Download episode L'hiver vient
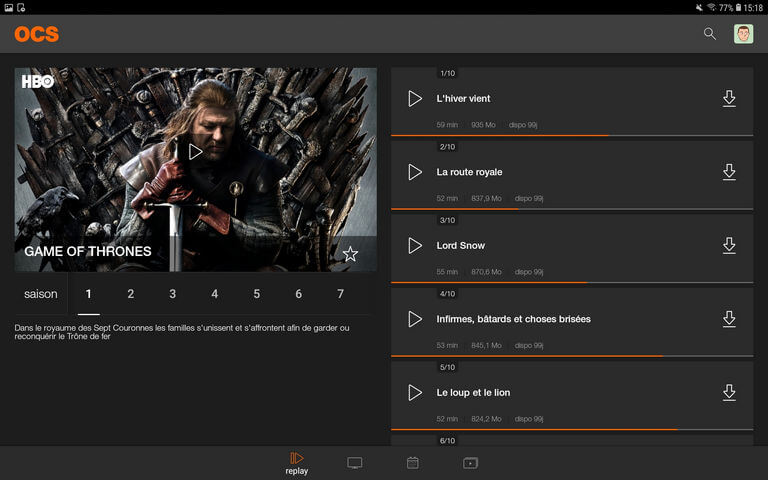The height and width of the screenshot is (480, 768). [x=729, y=98]
